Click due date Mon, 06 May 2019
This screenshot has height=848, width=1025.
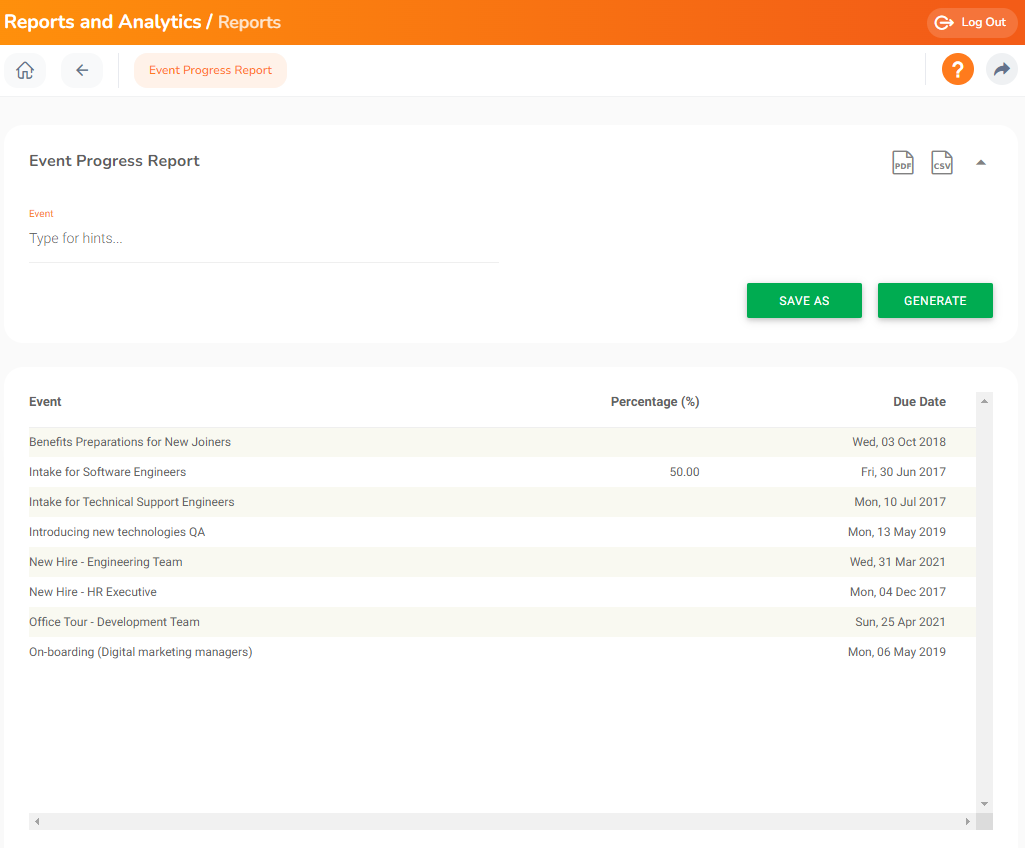click(896, 652)
